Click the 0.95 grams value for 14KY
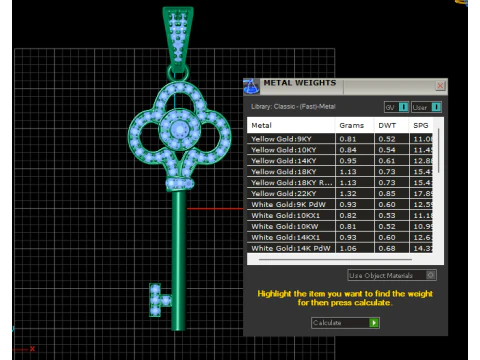The width and height of the screenshot is (480, 360). (x=348, y=161)
